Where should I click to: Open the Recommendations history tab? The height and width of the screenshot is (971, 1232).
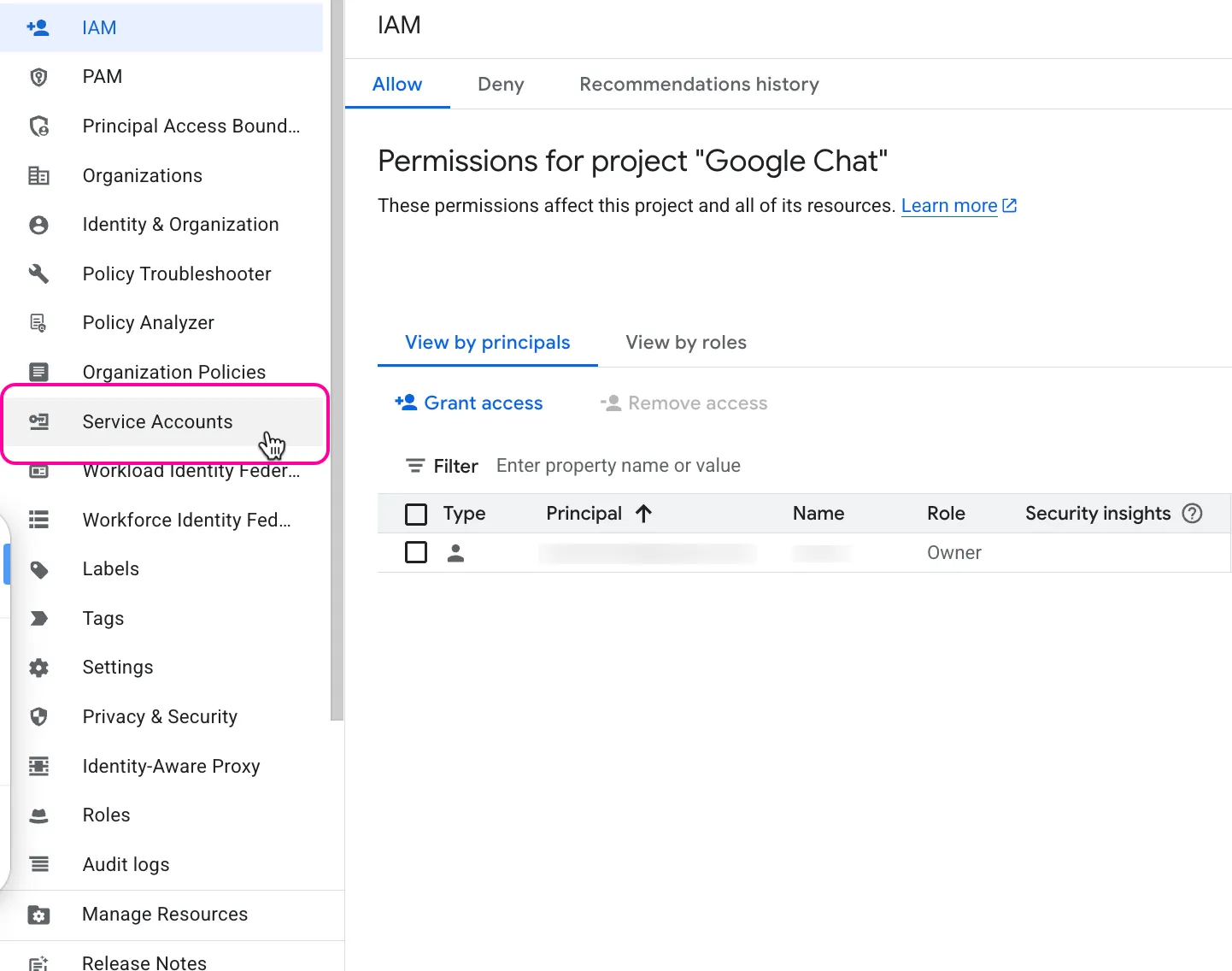click(x=699, y=84)
